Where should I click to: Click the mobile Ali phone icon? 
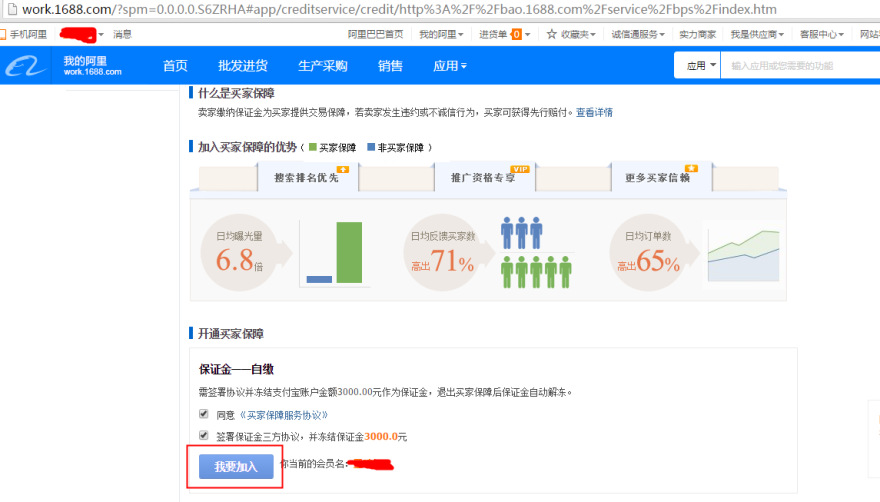coord(3,34)
